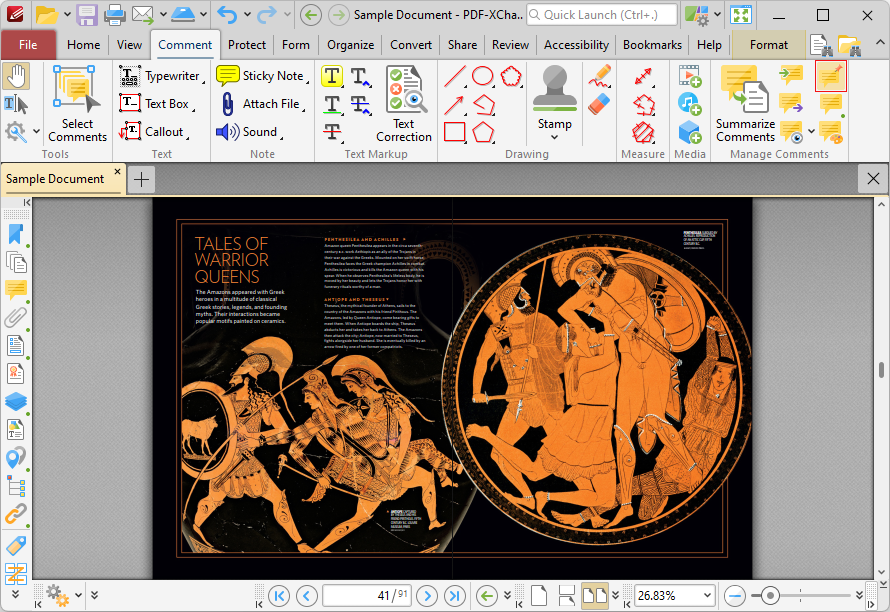Viewport: 890px width, 612px height.
Task: Click the zoom out minus button
Action: tap(735, 596)
